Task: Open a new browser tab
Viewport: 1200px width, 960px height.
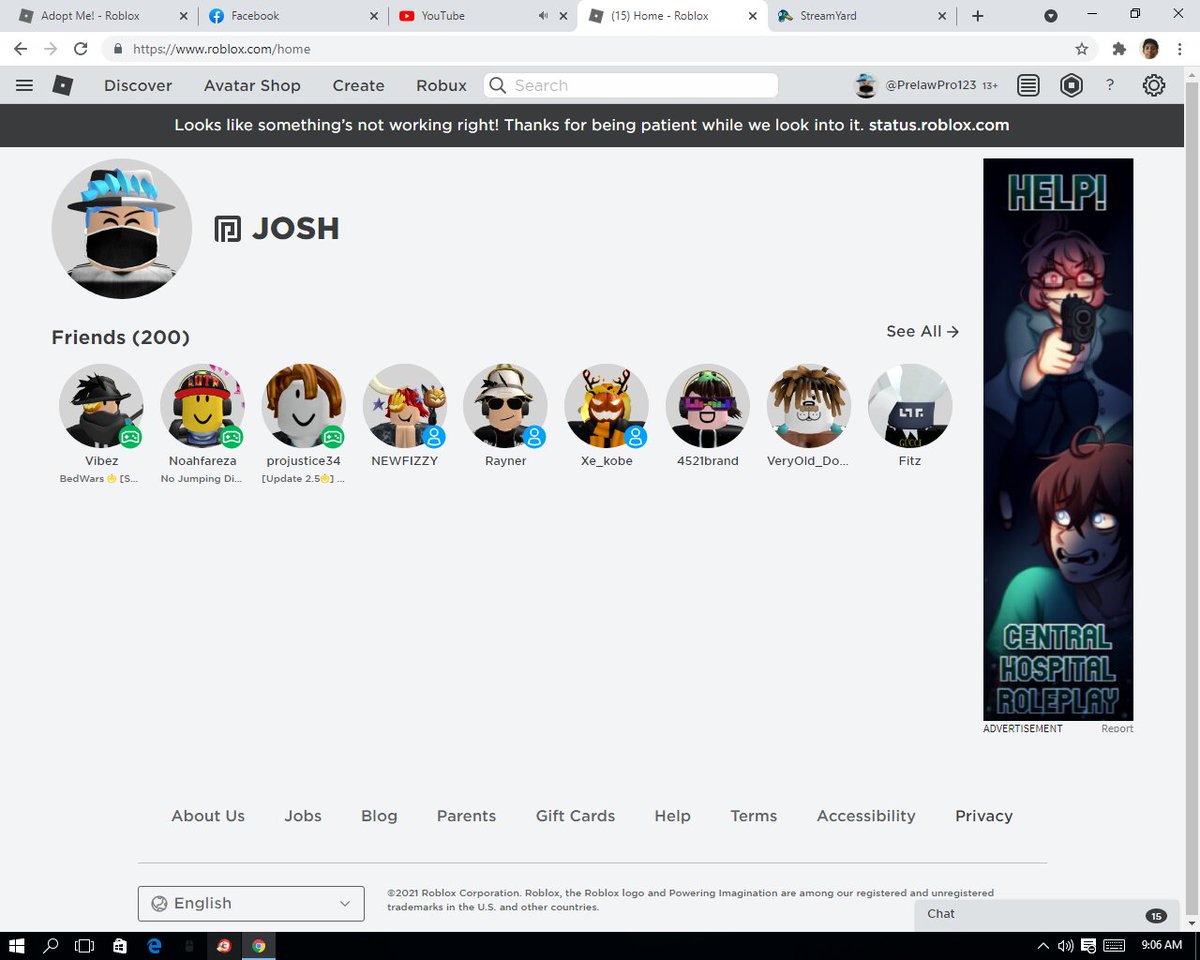Action: pyautogui.click(x=978, y=16)
